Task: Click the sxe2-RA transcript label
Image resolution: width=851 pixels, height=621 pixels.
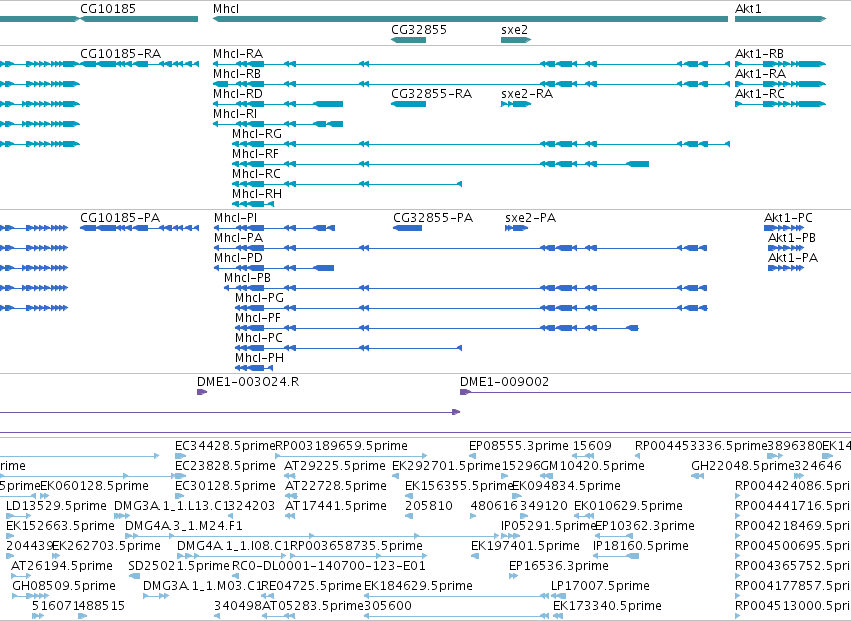Action: [x=527, y=94]
